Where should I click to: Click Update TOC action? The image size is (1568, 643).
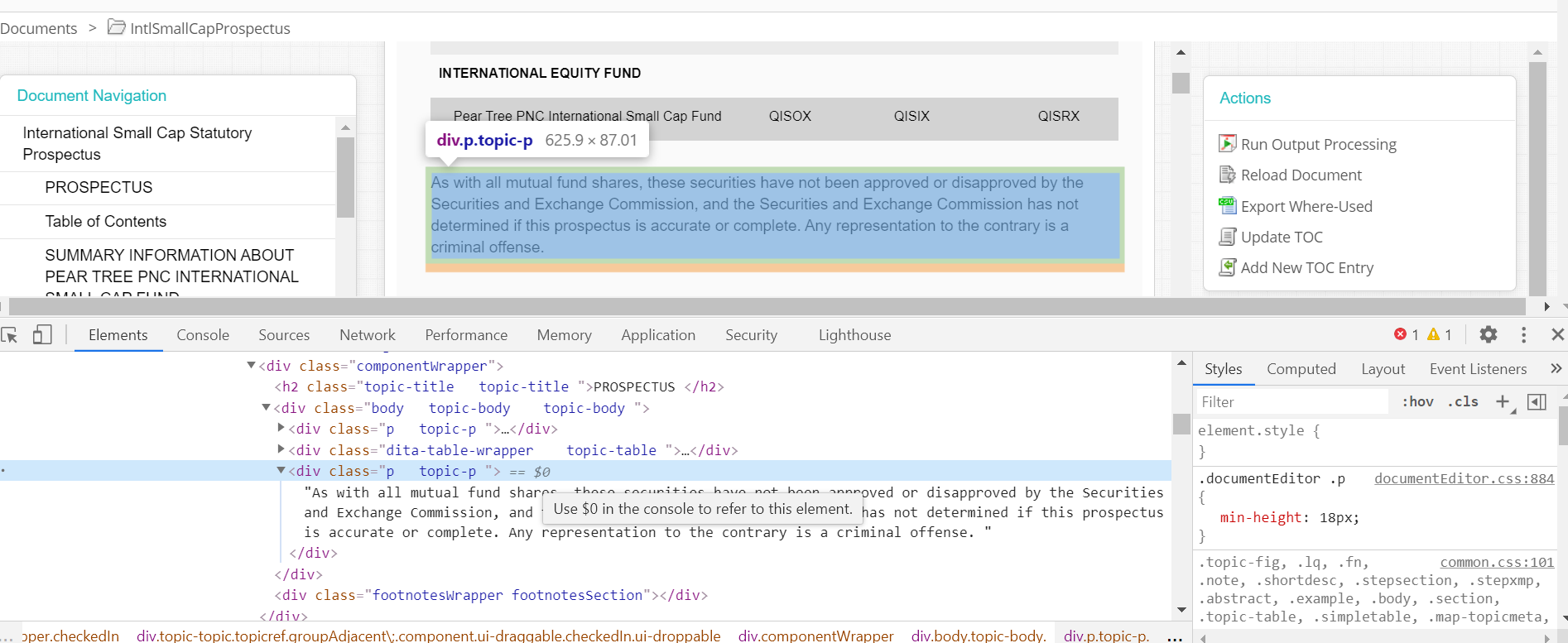pos(1282,237)
